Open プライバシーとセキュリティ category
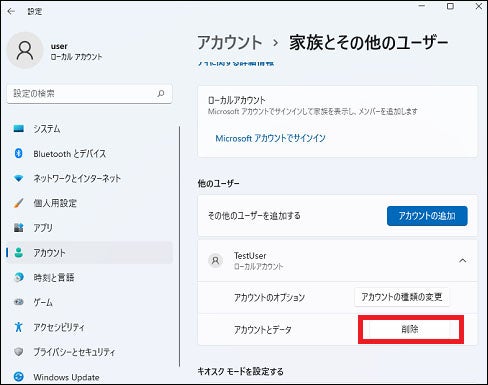The height and width of the screenshot is (385, 488). (x=90, y=352)
